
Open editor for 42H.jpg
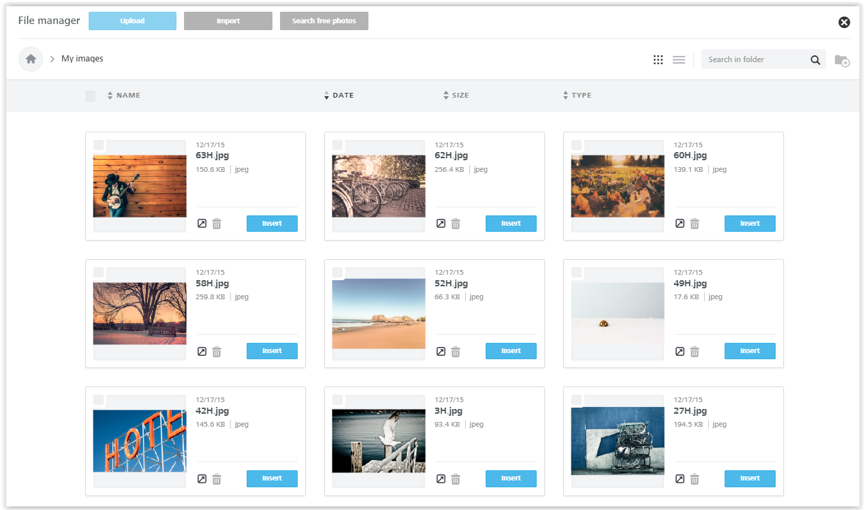[x=202, y=479]
